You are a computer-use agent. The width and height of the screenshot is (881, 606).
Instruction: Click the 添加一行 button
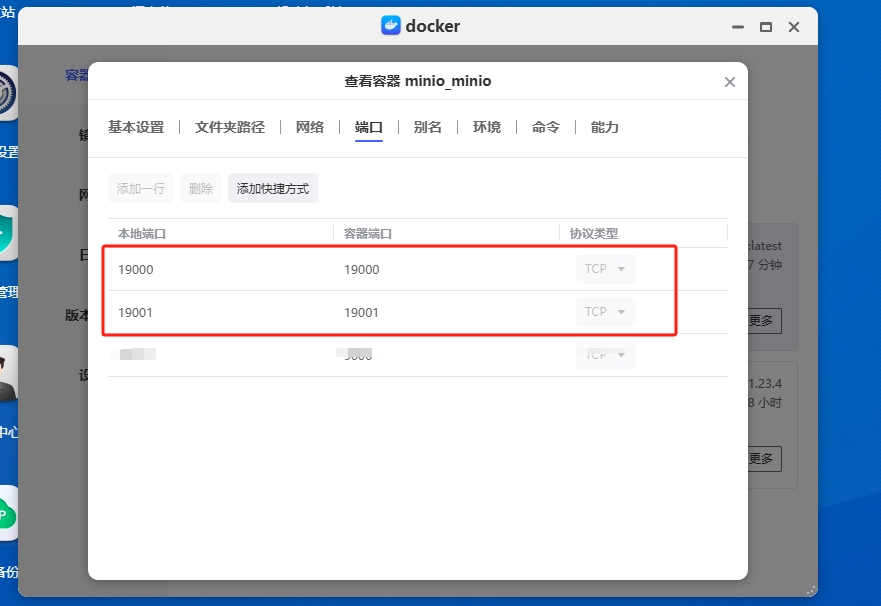tap(140, 188)
